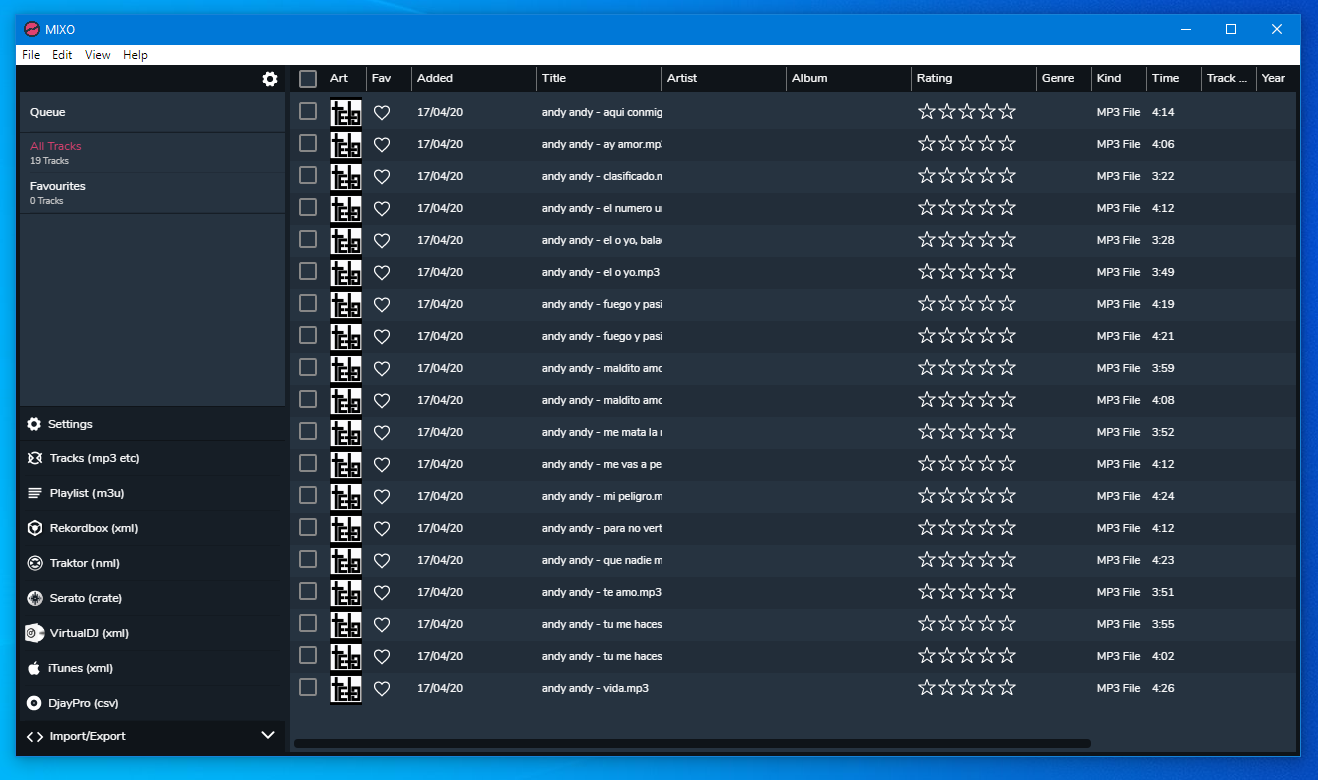The width and height of the screenshot is (1318, 780).
Task: Open the Traktor (nml) icon
Action: point(35,563)
